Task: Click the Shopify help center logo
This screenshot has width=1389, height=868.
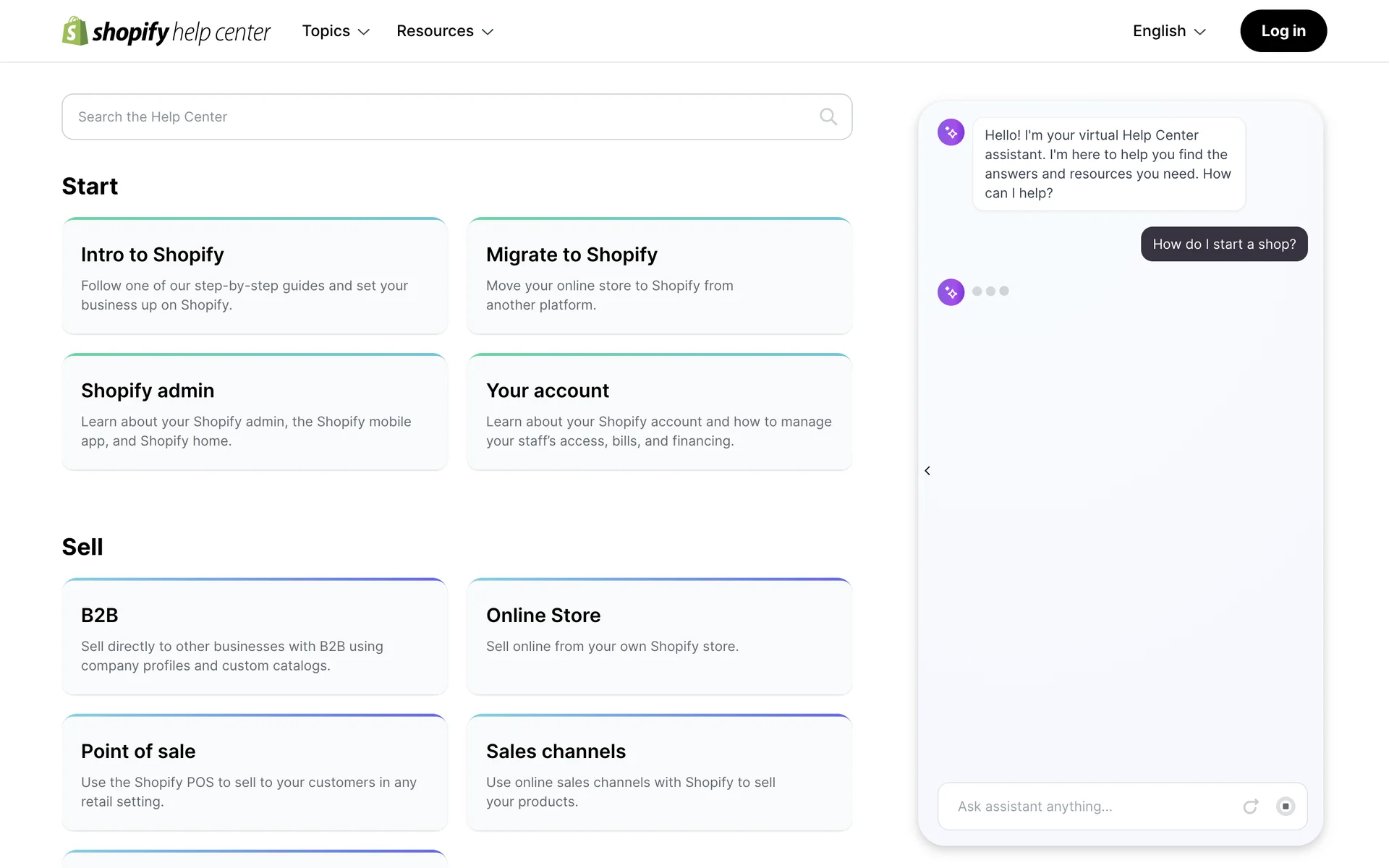Action: [166, 31]
